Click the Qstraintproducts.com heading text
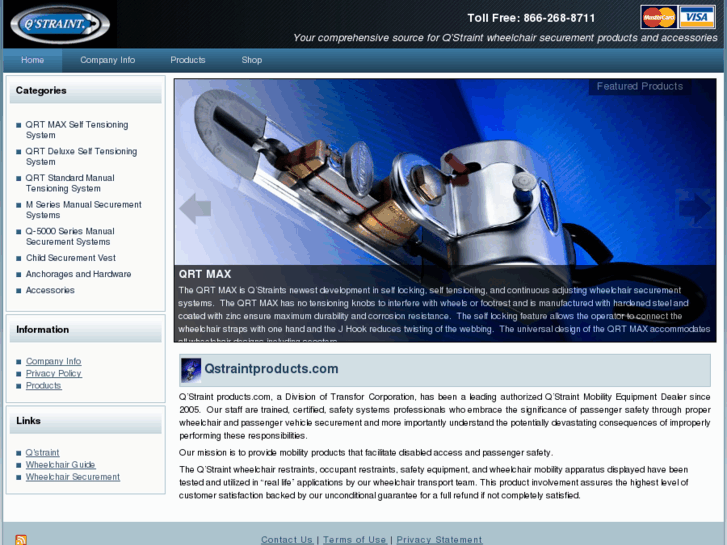727x545 pixels. (271, 369)
